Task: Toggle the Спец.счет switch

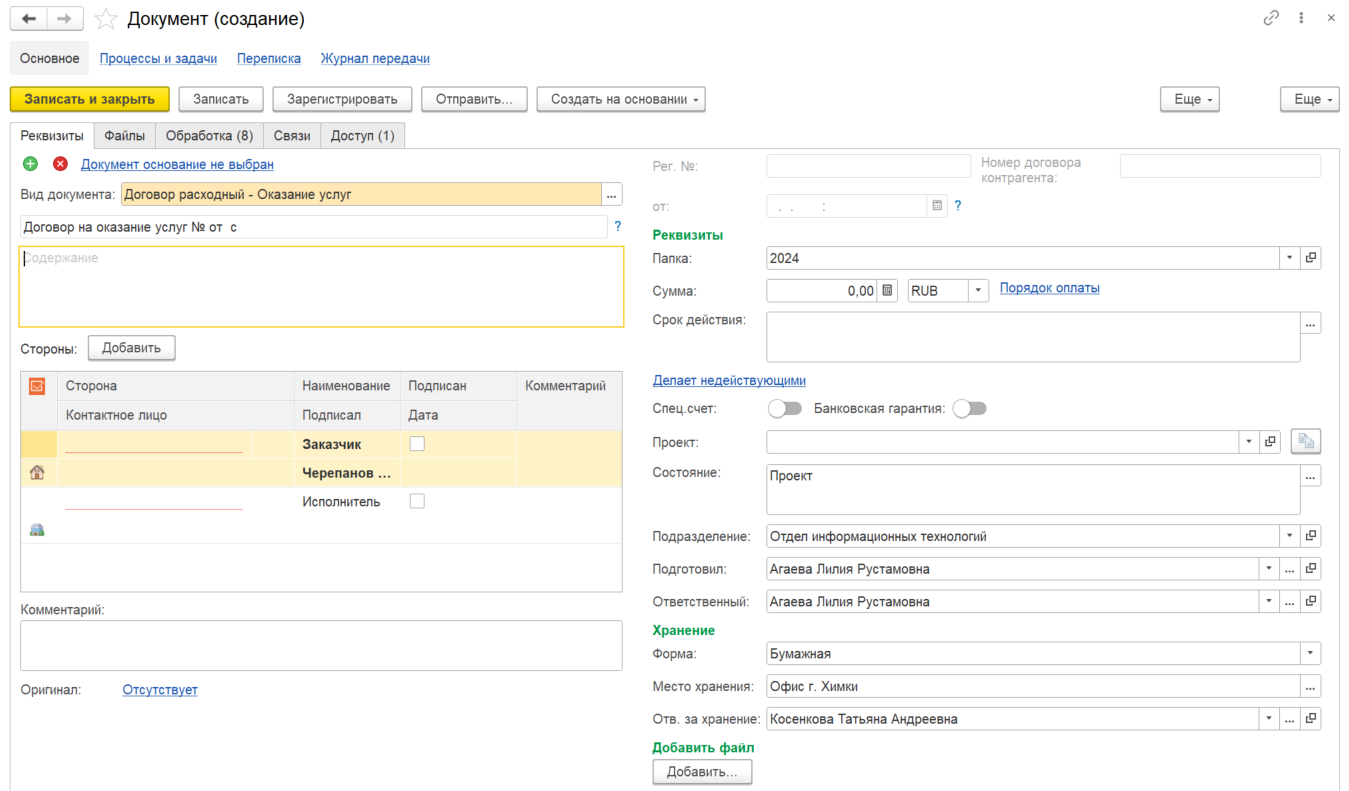Action: pos(785,408)
